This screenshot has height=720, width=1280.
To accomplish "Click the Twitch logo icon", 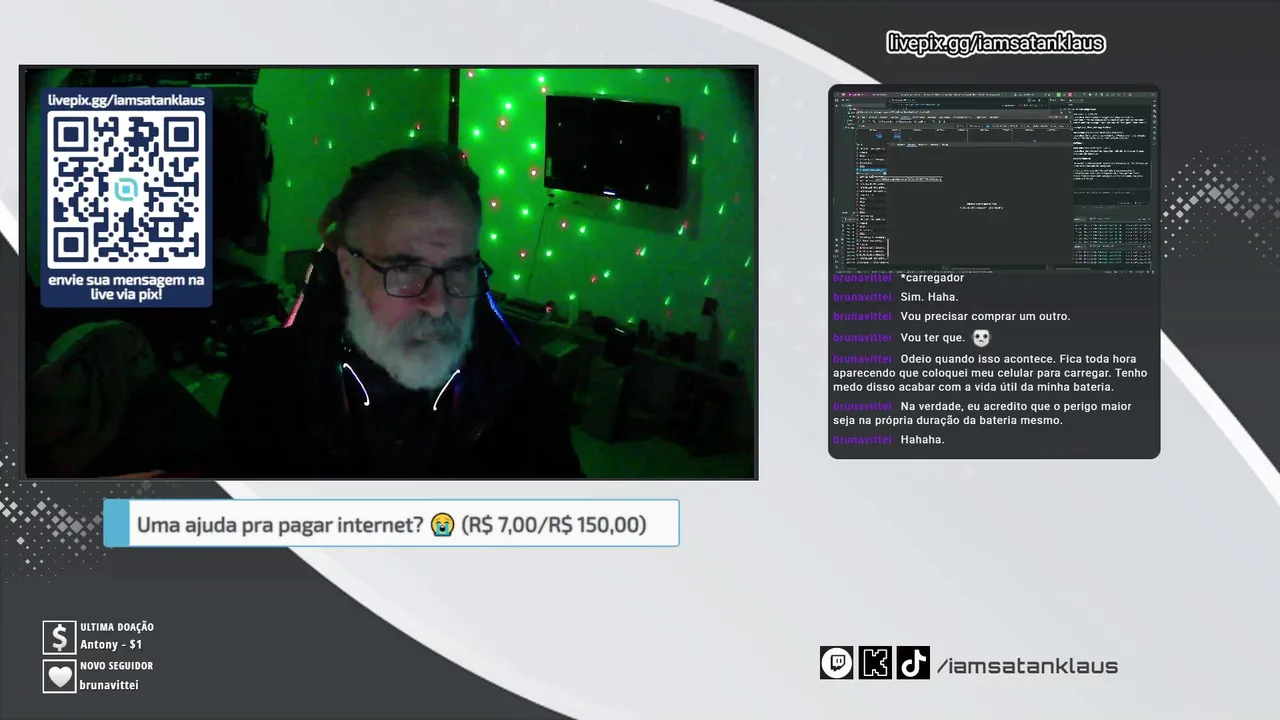I will pyautogui.click(x=837, y=663).
